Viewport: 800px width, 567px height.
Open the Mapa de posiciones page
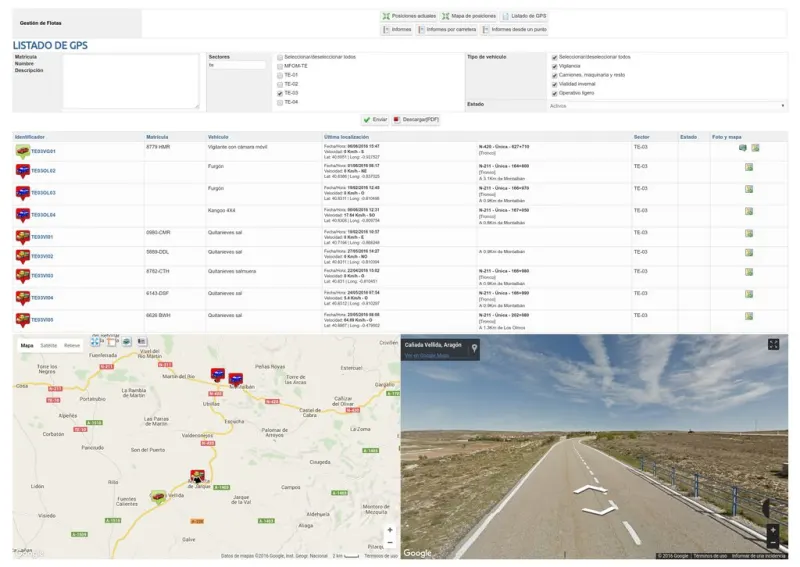point(469,16)
